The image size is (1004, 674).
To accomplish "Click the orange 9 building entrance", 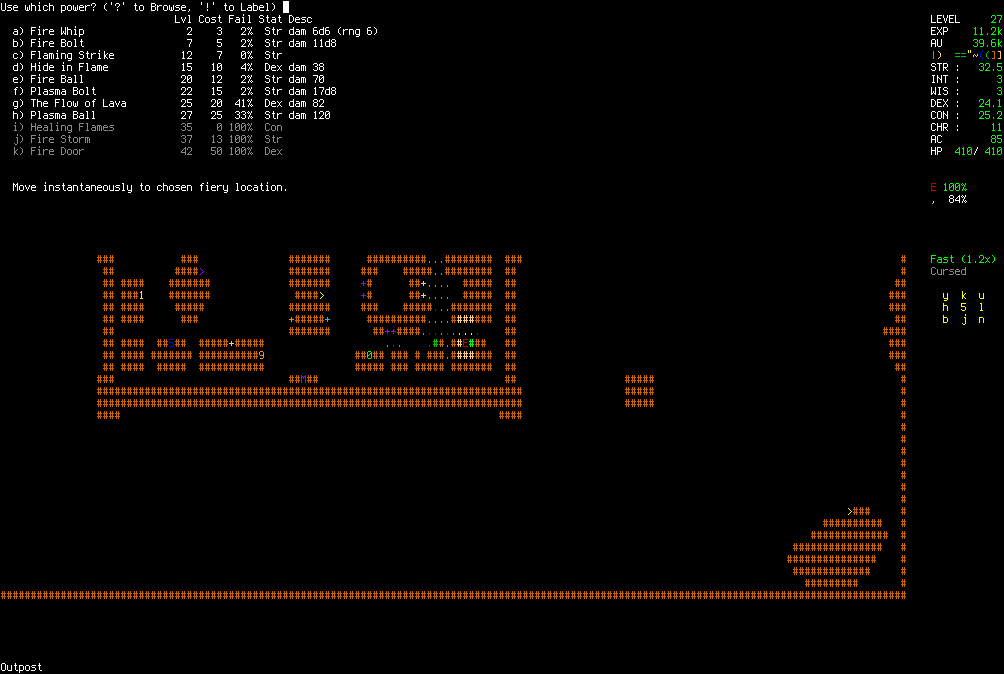I will 262,355.
